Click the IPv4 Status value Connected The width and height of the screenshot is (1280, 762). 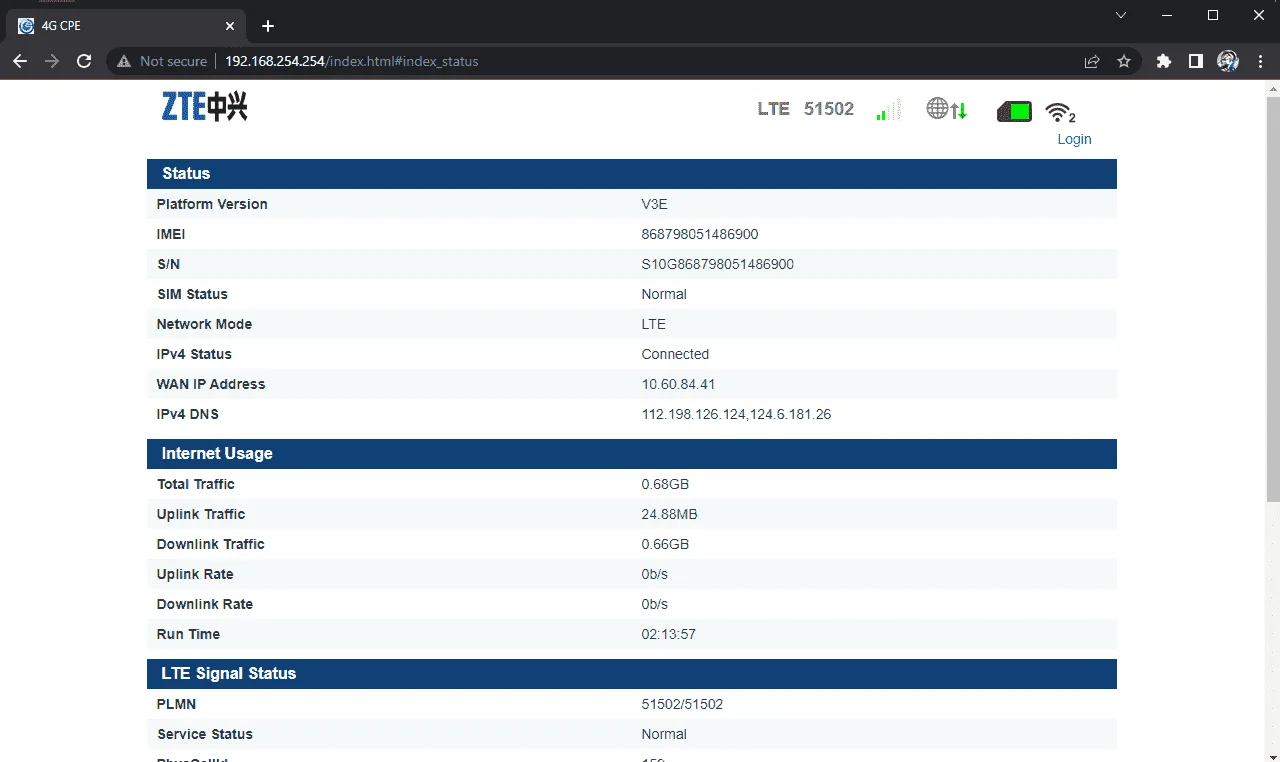click(675, 354)
